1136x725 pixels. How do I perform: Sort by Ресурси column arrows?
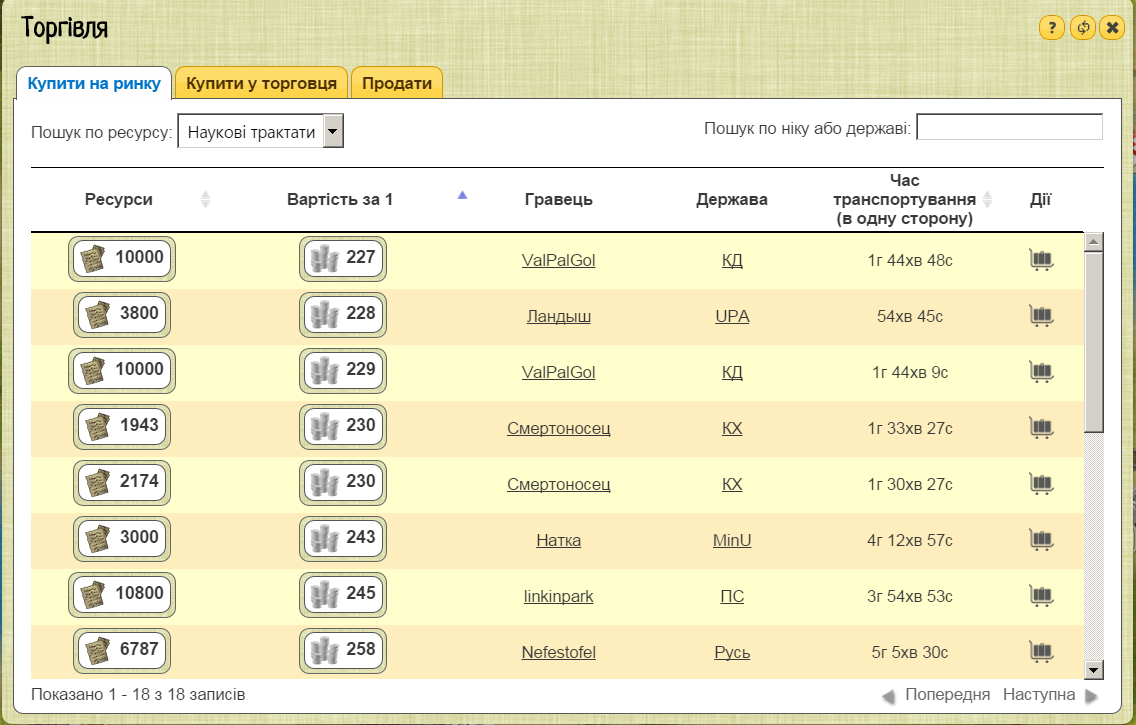[205, 199]
